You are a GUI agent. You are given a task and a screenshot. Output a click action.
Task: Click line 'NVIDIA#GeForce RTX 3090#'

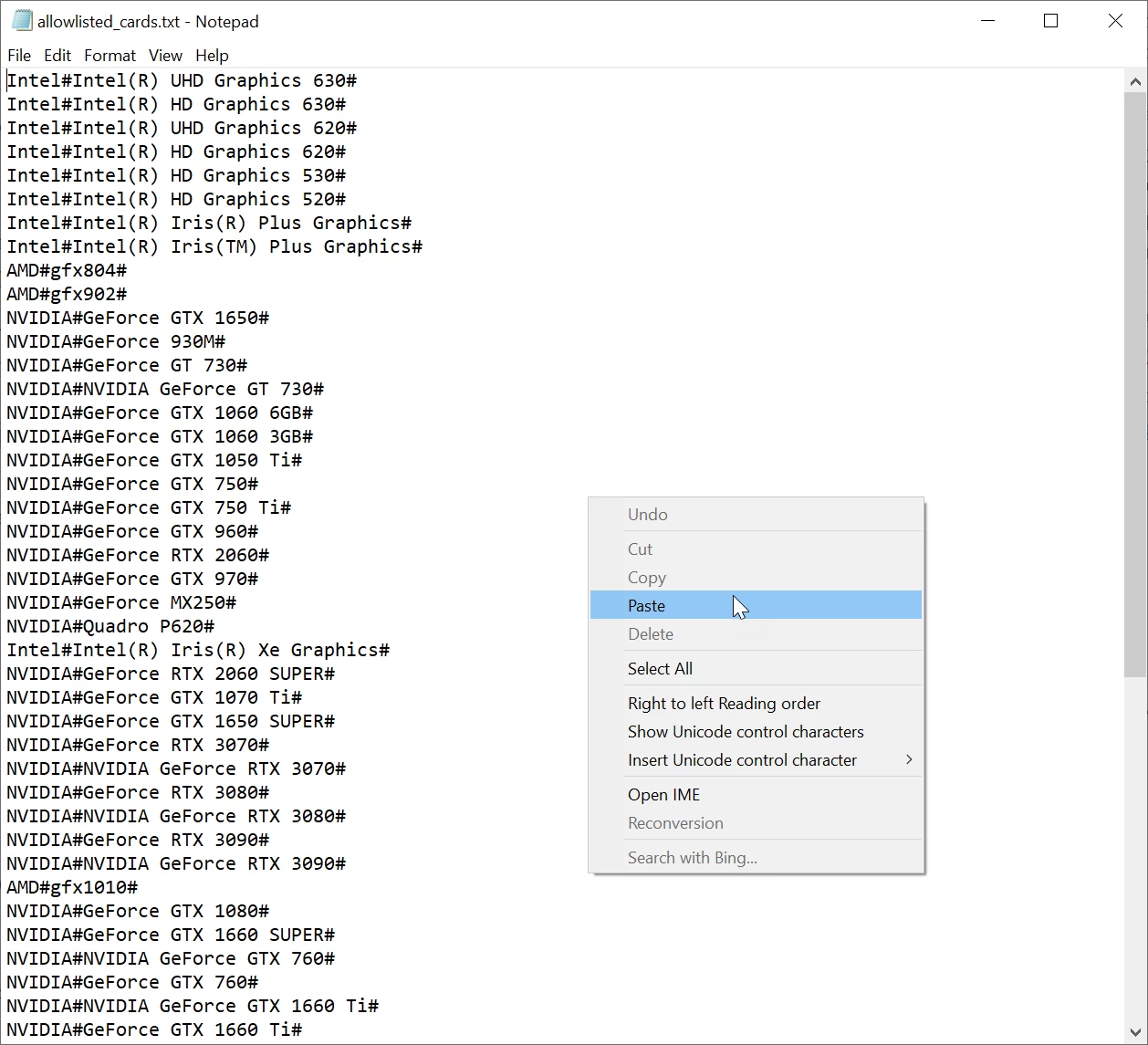pos(138,840)
